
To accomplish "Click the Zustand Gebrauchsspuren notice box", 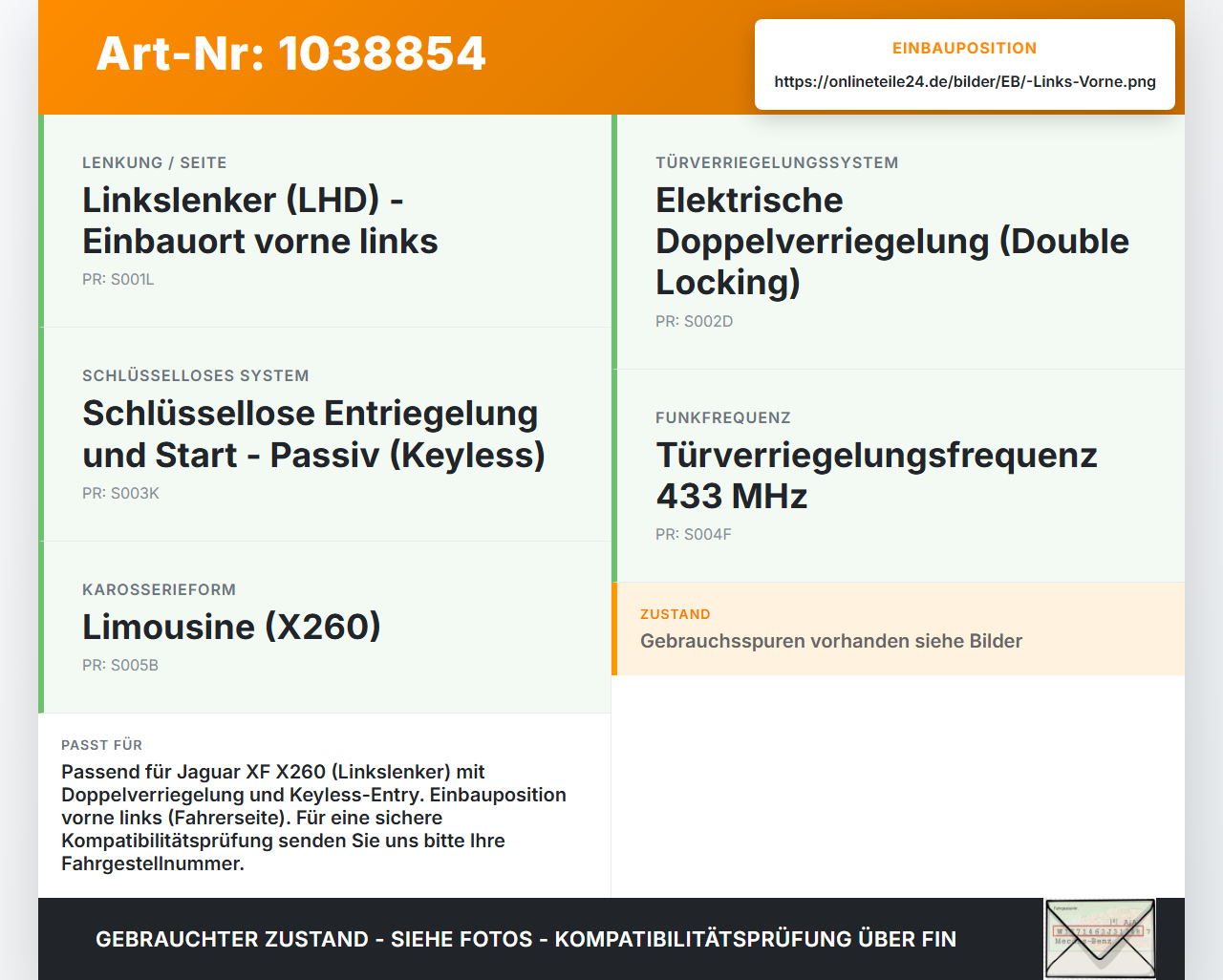I will pos(898,628).
